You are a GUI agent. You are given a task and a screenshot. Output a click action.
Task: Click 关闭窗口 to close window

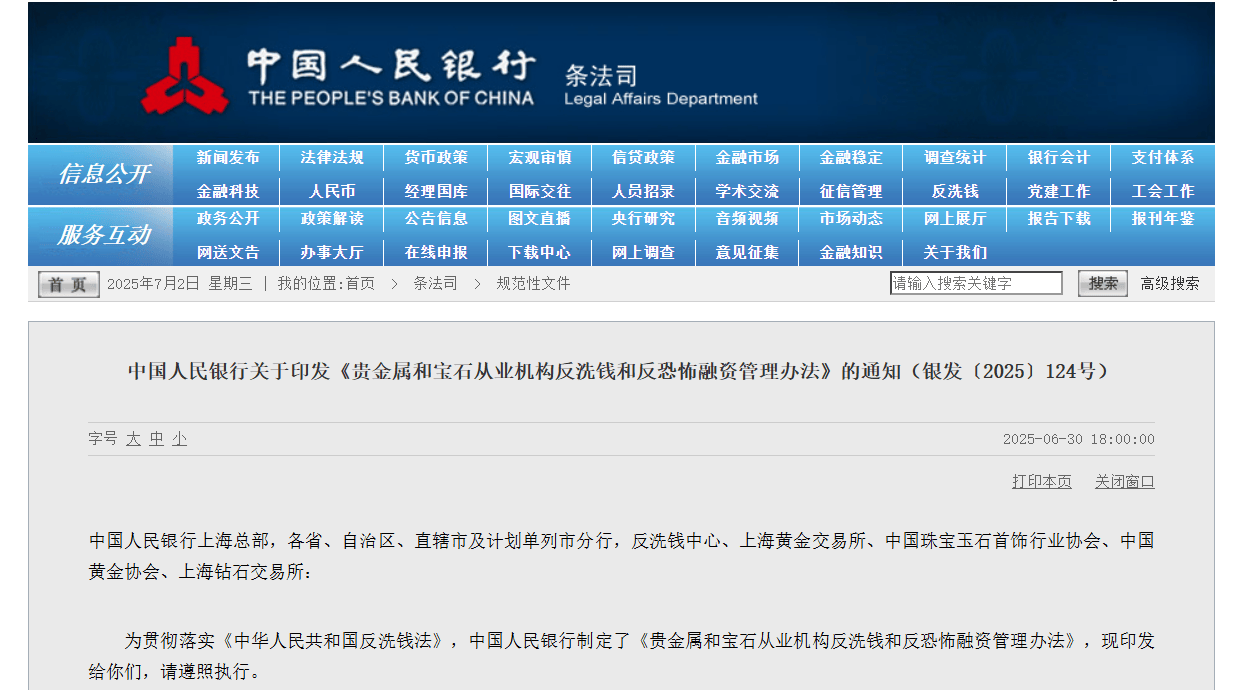pos(1125,482)
